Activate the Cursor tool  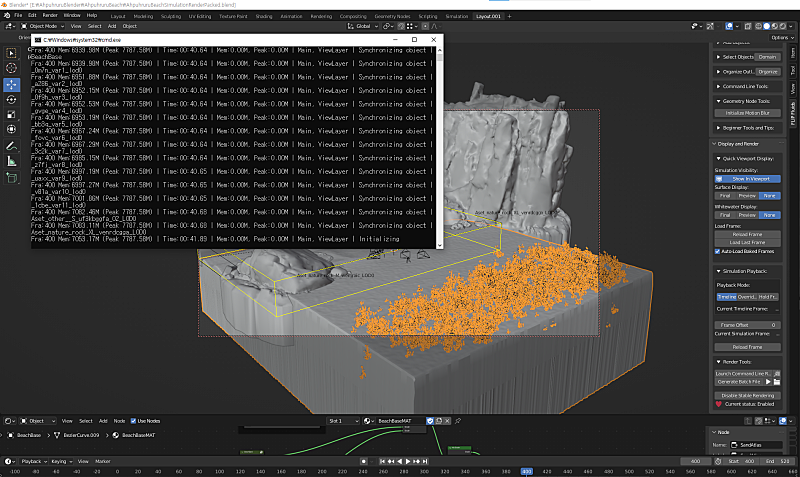12,68
